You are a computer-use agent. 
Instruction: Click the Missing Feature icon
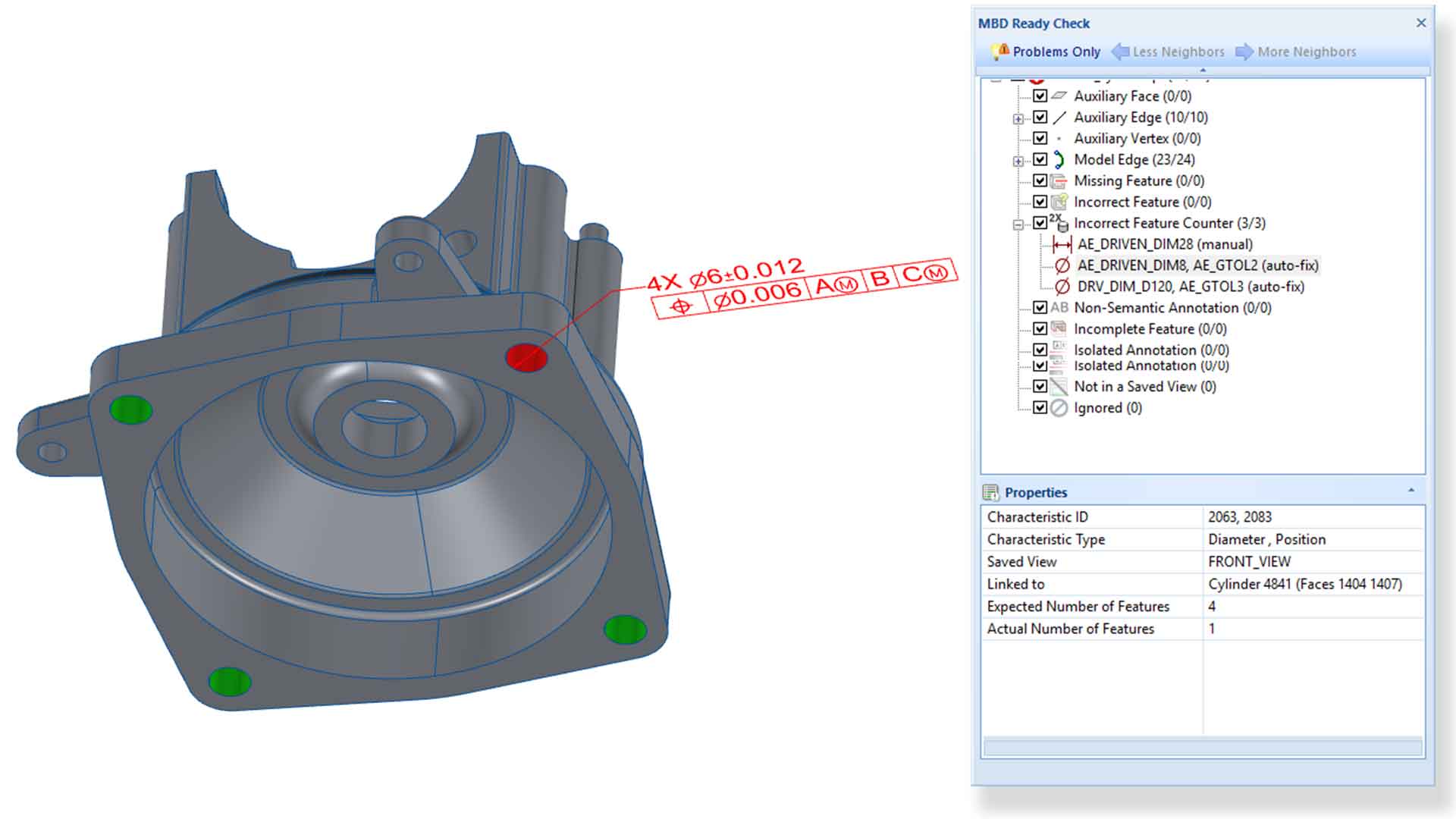click(1059, 180)
